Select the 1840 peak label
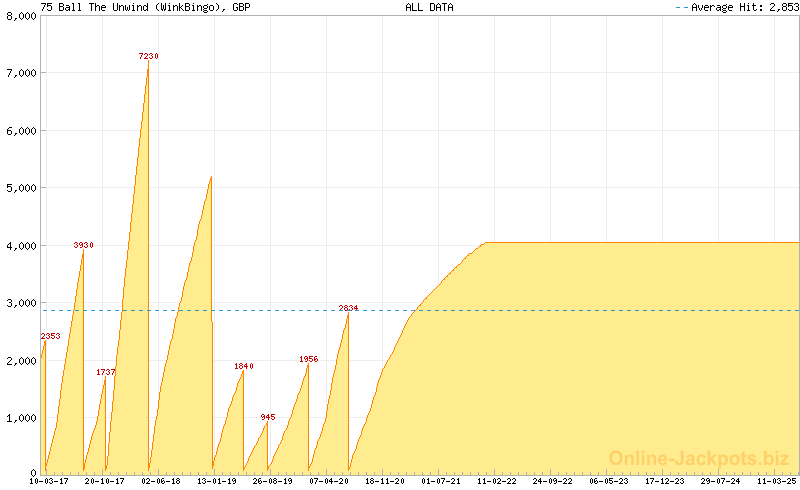 pyautogui.click(x=244, y=366)
